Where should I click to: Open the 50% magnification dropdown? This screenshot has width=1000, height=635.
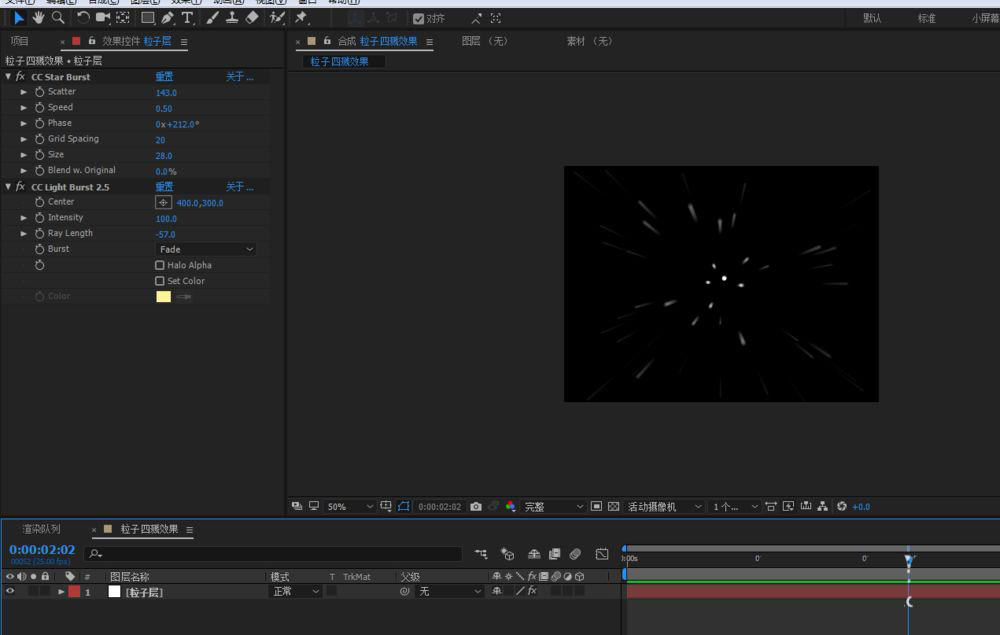(x=350, y=507)
